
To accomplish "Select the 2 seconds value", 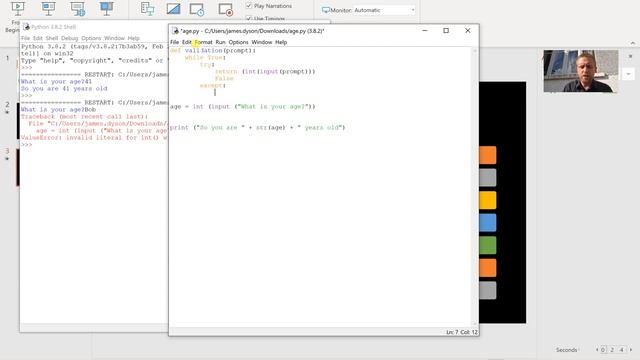I will point(612,350).
